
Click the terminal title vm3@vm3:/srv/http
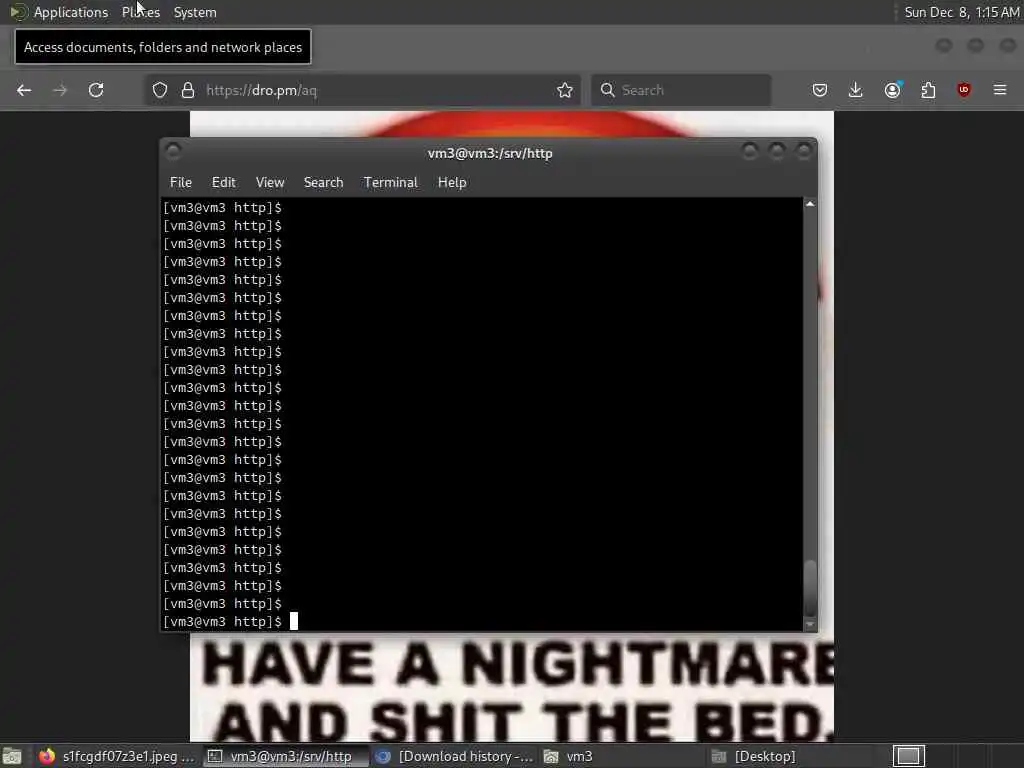click(490, 153)
